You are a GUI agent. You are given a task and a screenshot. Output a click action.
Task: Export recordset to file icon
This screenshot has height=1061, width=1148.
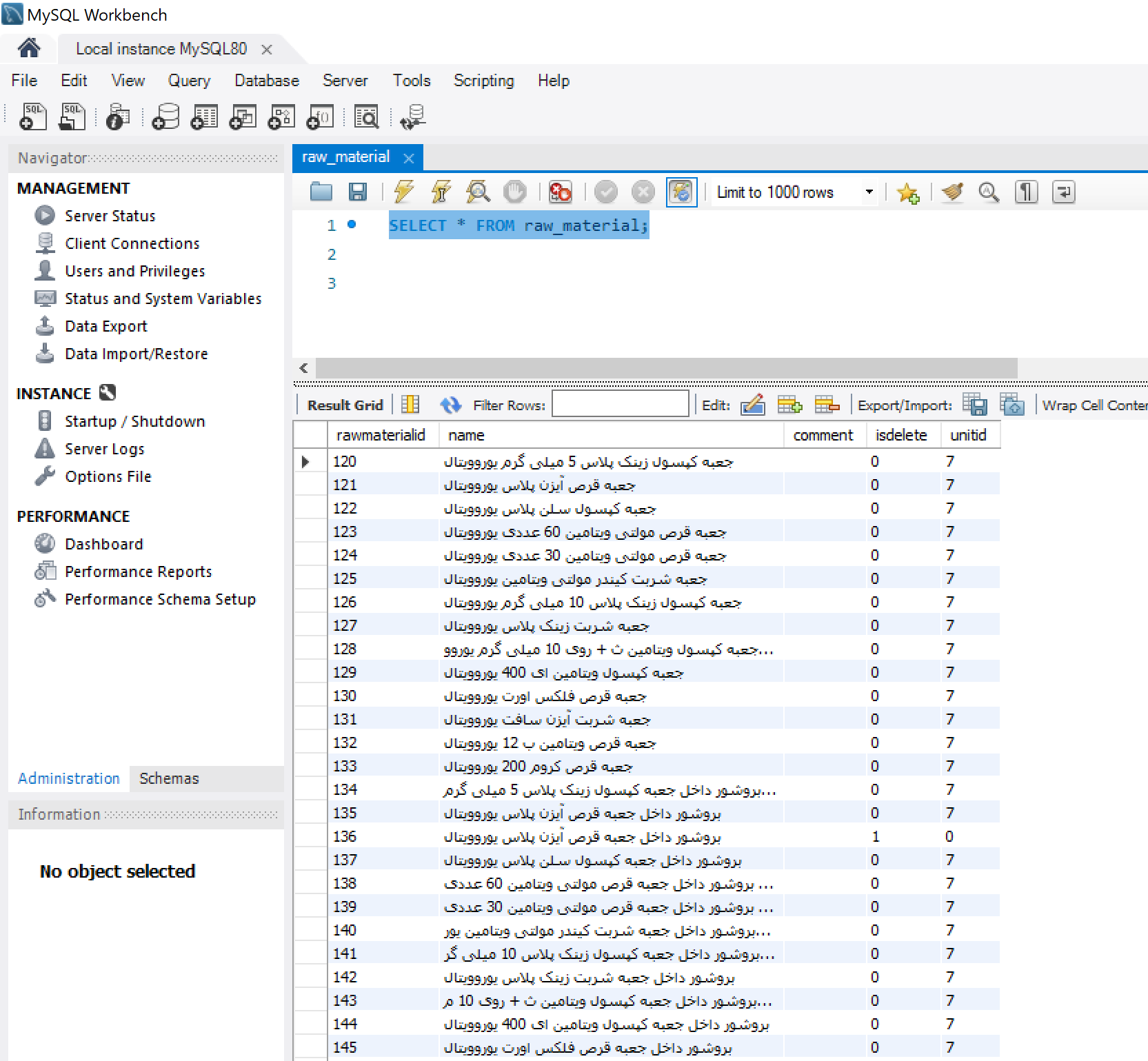pyautogui.click(x=975, y=405)
